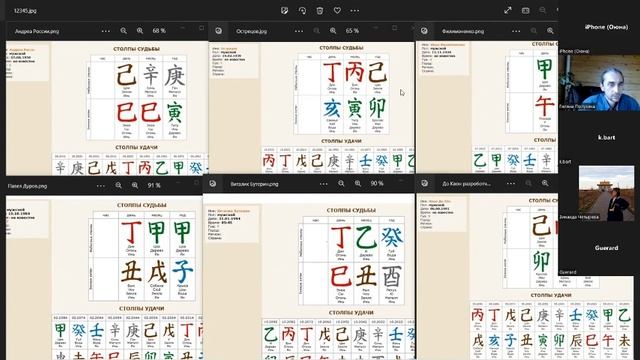The height and width of the screenshot is (360, 640).
Task: Click the Виталик Бутерин.png window title
Action: (254, 184)
